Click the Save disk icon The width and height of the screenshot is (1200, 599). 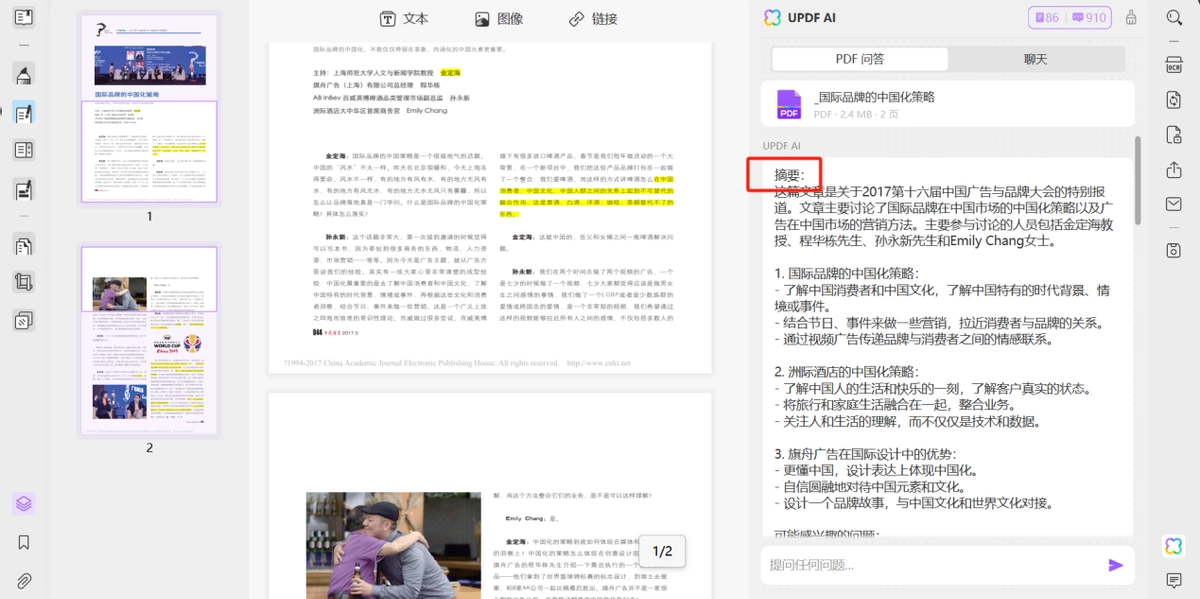click(1174, 249)
